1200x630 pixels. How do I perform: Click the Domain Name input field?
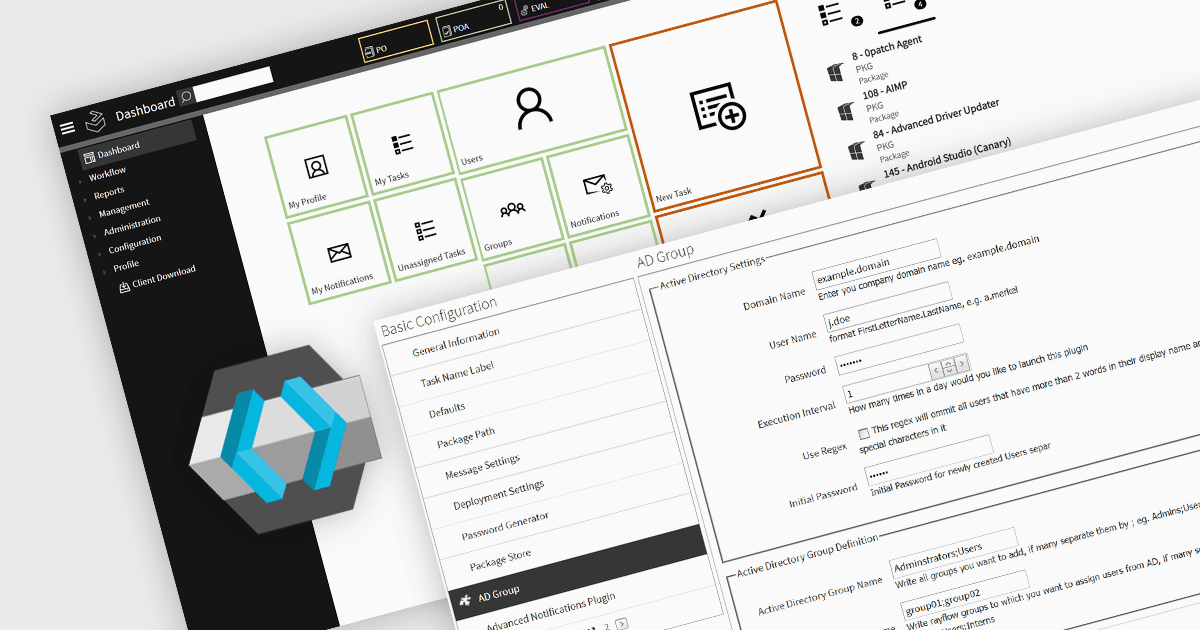point(876,265)
